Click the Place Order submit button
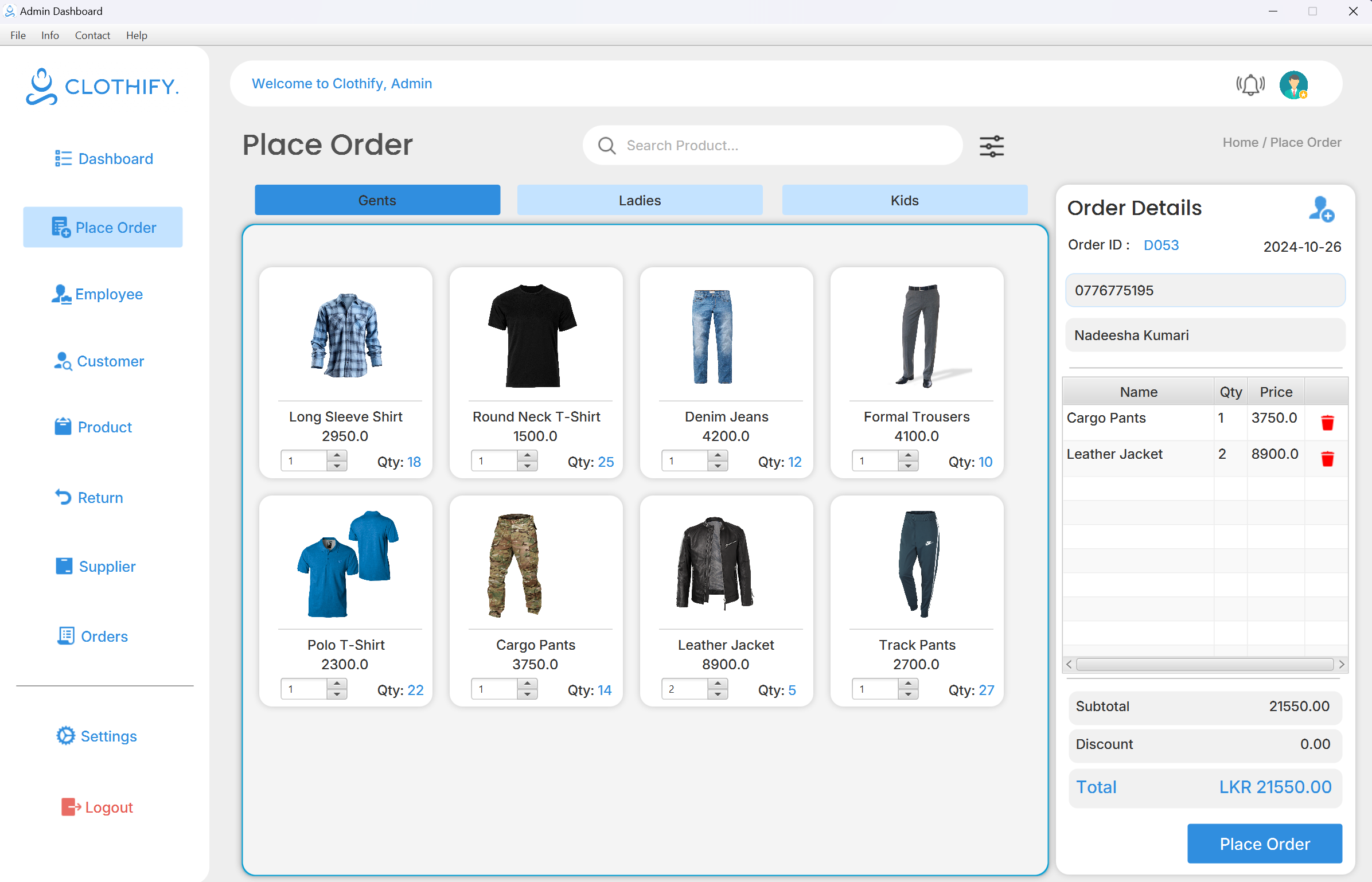Image resolution: width=1372 pixels, height=882 pixels. (1264, 844)
